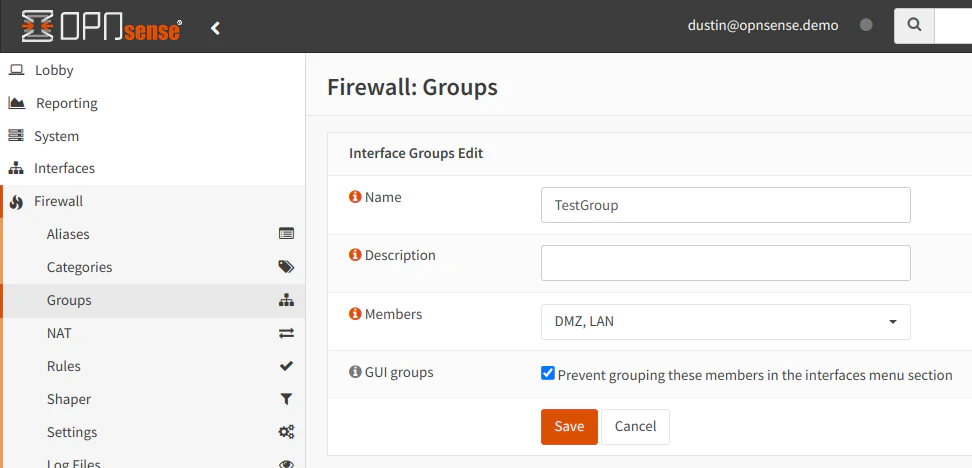Viewport: 972px width, 468px height.
Task: Click the search magnifier icon
Action: click(x=913, y=26)
